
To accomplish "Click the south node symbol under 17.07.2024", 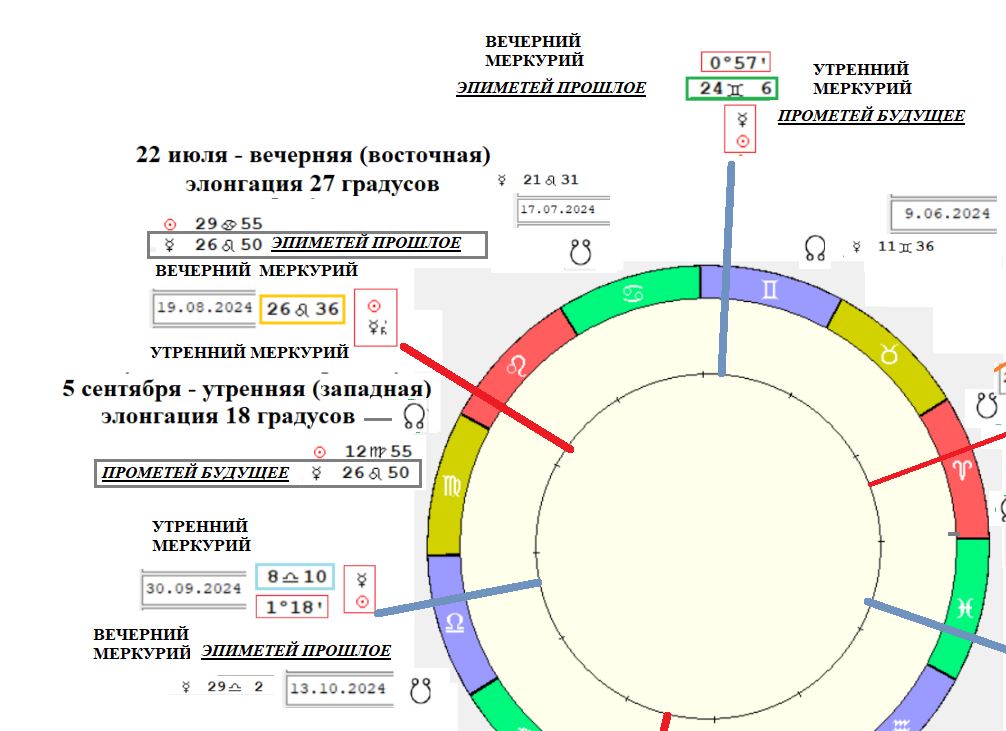I will tap(580, 252).
